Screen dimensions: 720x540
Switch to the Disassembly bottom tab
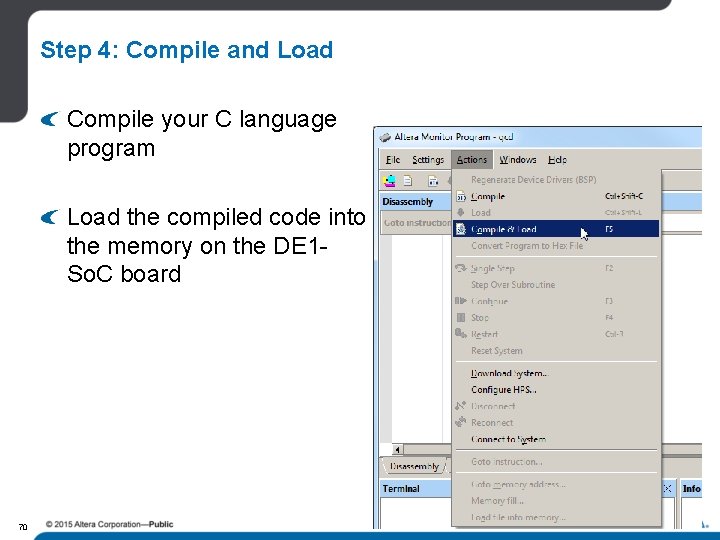point(415,467)
